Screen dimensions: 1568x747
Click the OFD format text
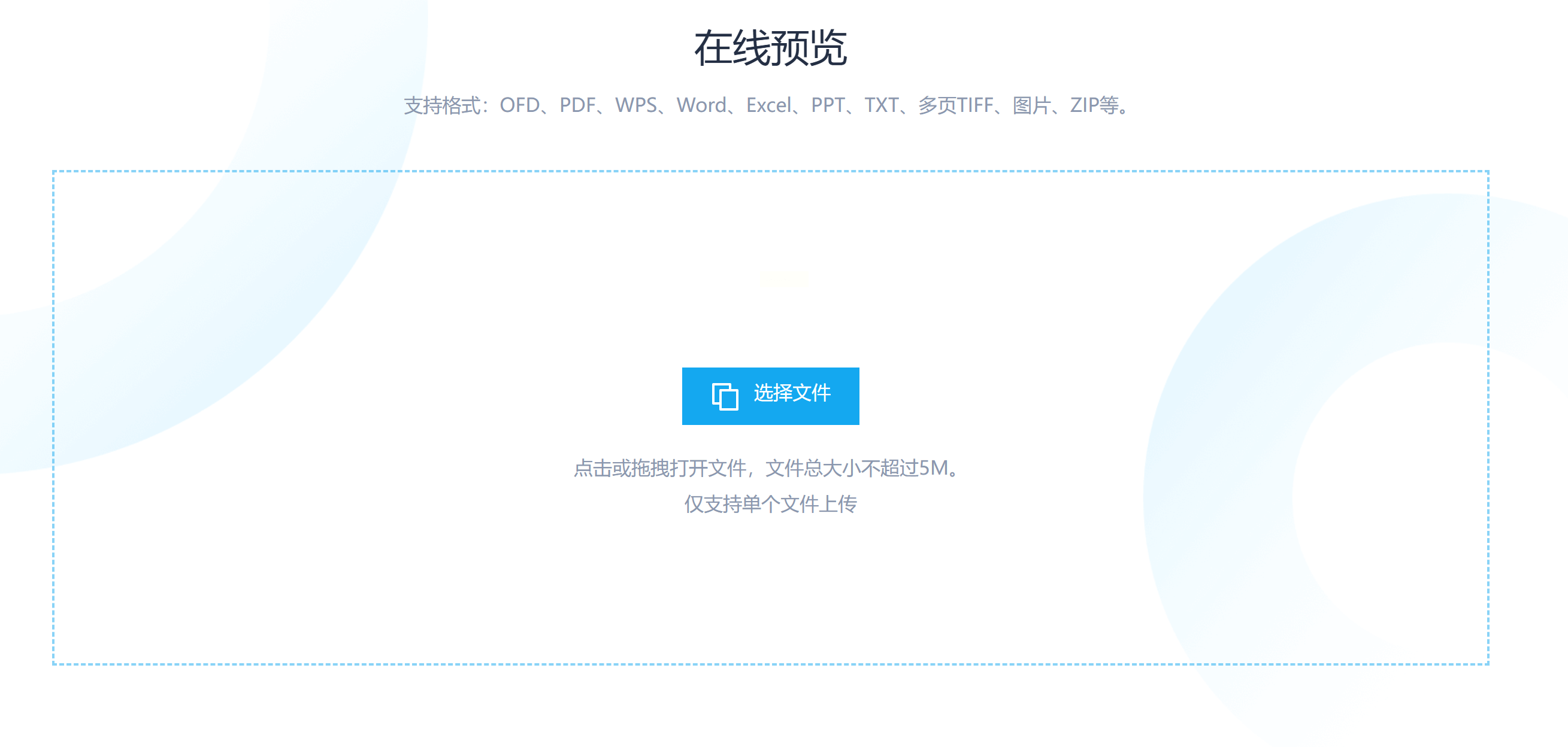tap(519, 105)
